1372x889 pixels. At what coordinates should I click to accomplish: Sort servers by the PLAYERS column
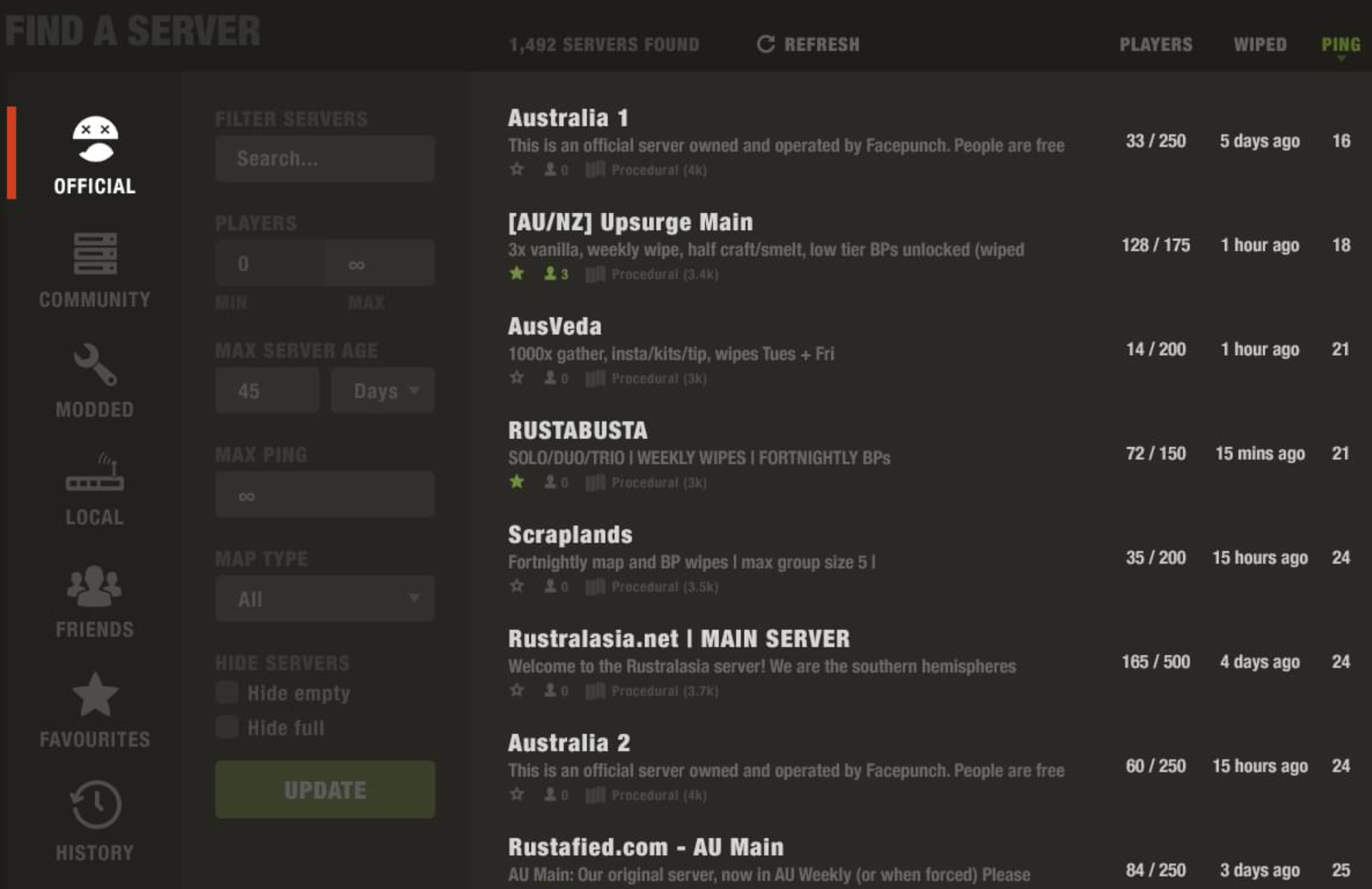pos(1155,44)
